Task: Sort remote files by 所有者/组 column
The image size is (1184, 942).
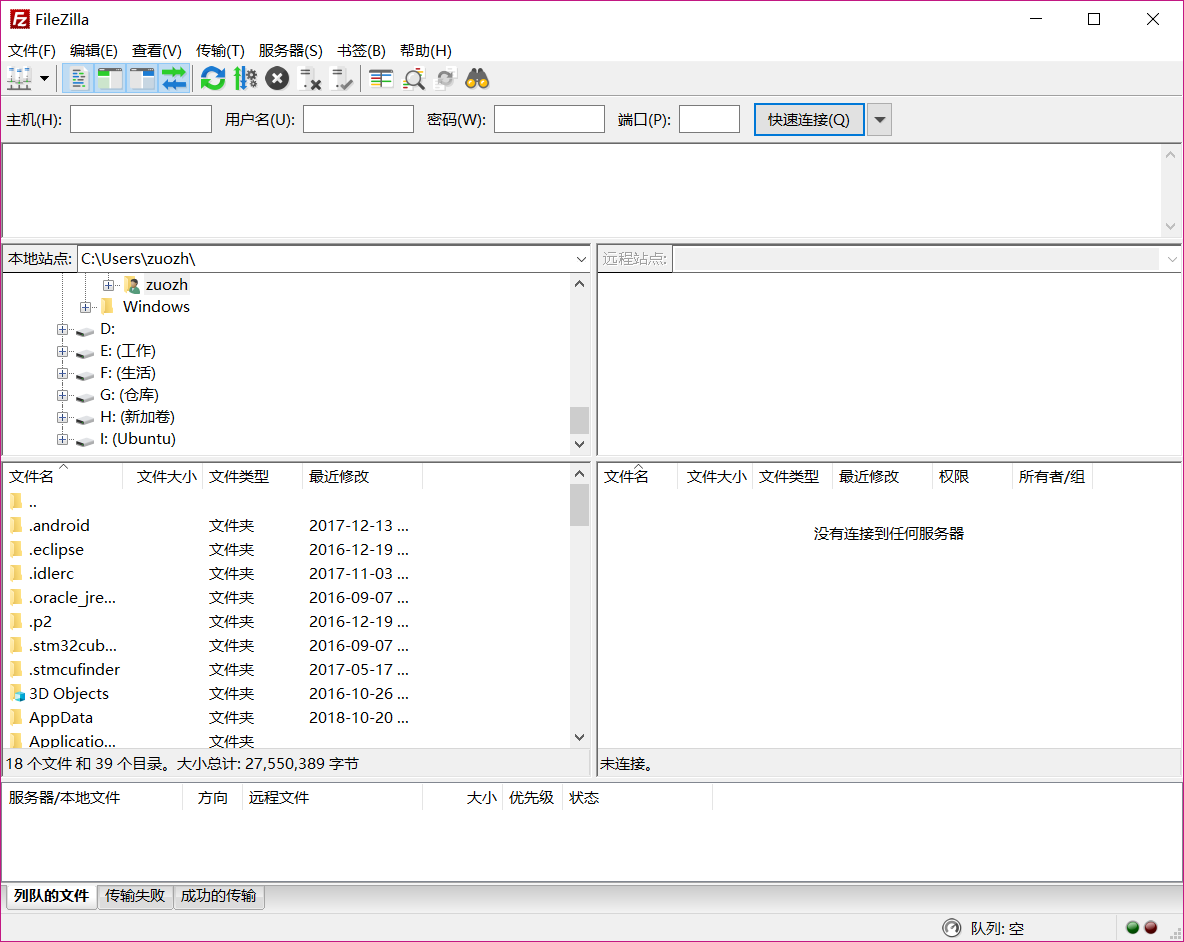Action: pos(1052,476)
